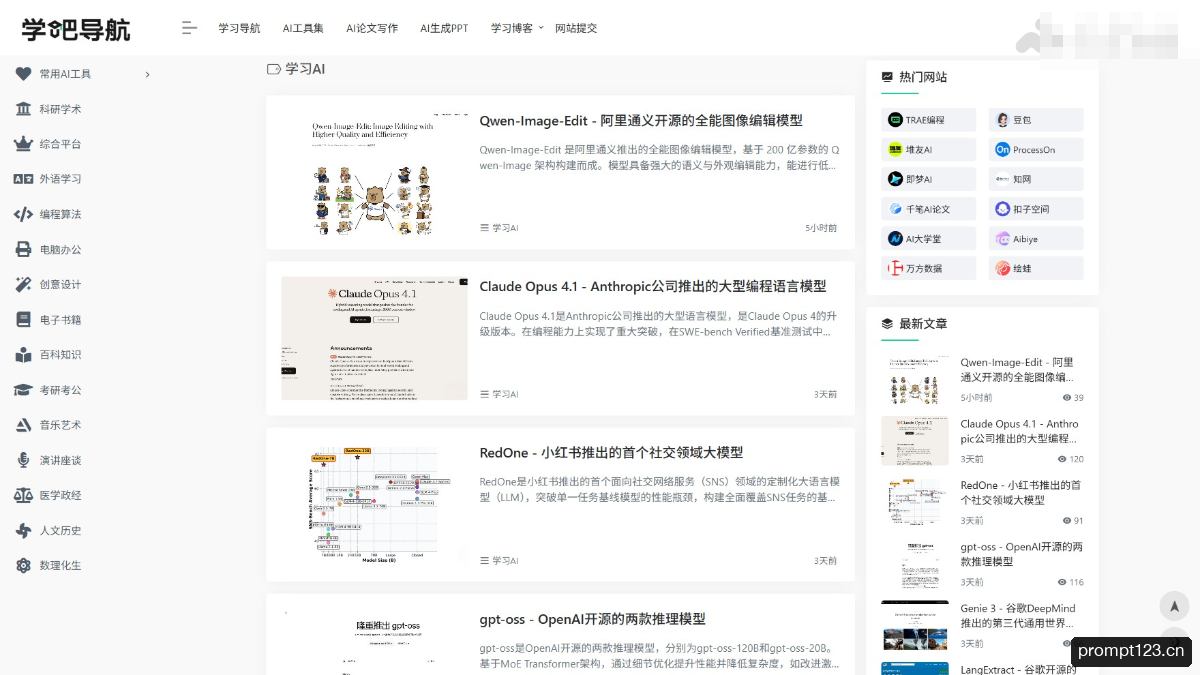Open the RedOne article title

click(x=611, y=453)
